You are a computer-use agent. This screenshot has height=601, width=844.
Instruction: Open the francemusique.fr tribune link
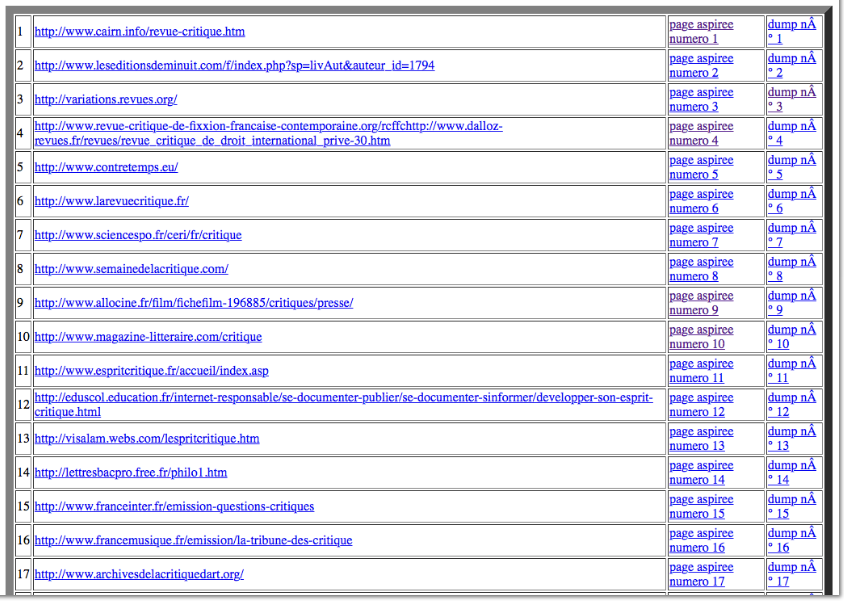click(193, 540)
